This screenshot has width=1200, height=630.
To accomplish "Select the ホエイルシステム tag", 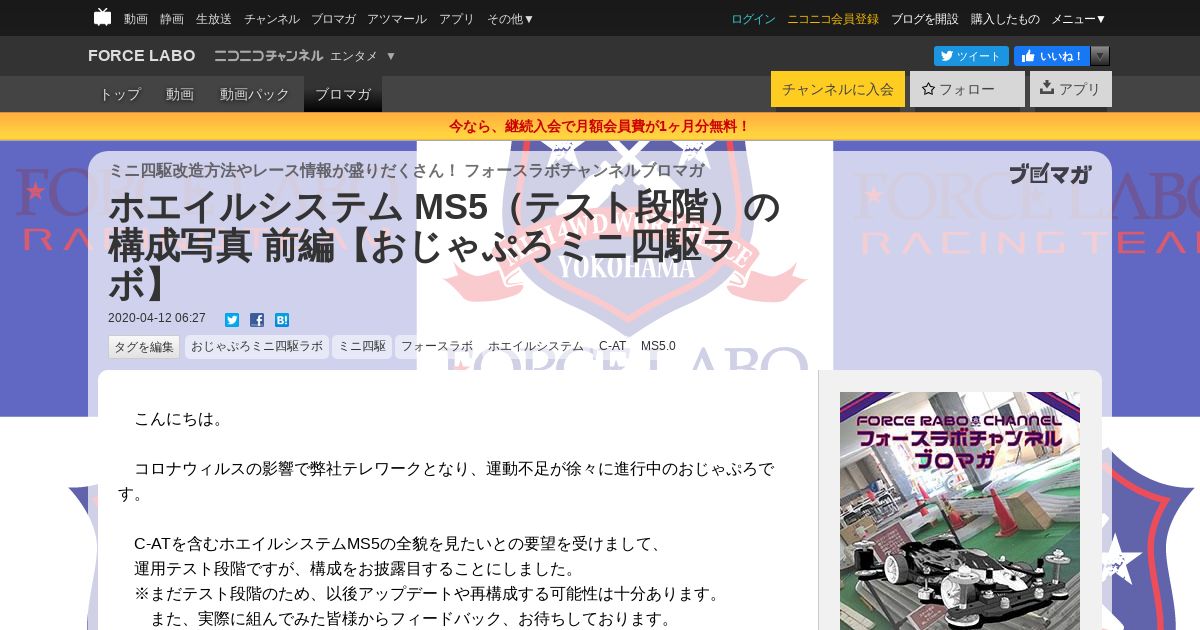I will (x=536, y=347).
